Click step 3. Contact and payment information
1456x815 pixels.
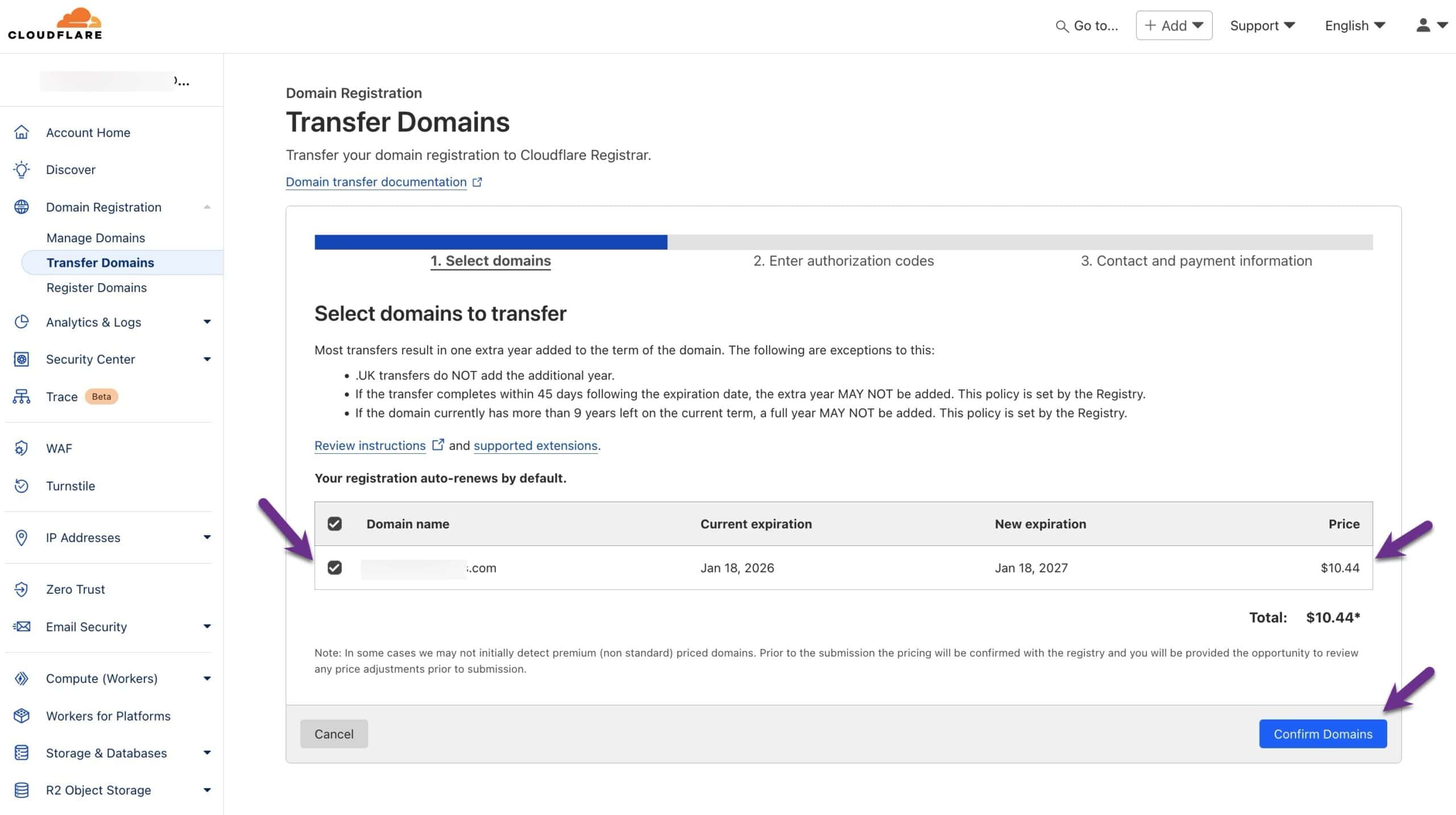click(1196, 261)
